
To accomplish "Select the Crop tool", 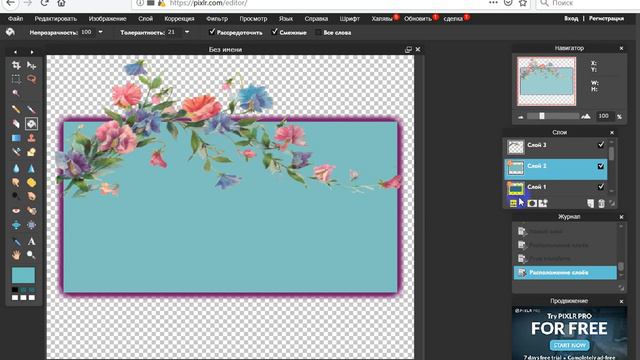I will [16, 65].
